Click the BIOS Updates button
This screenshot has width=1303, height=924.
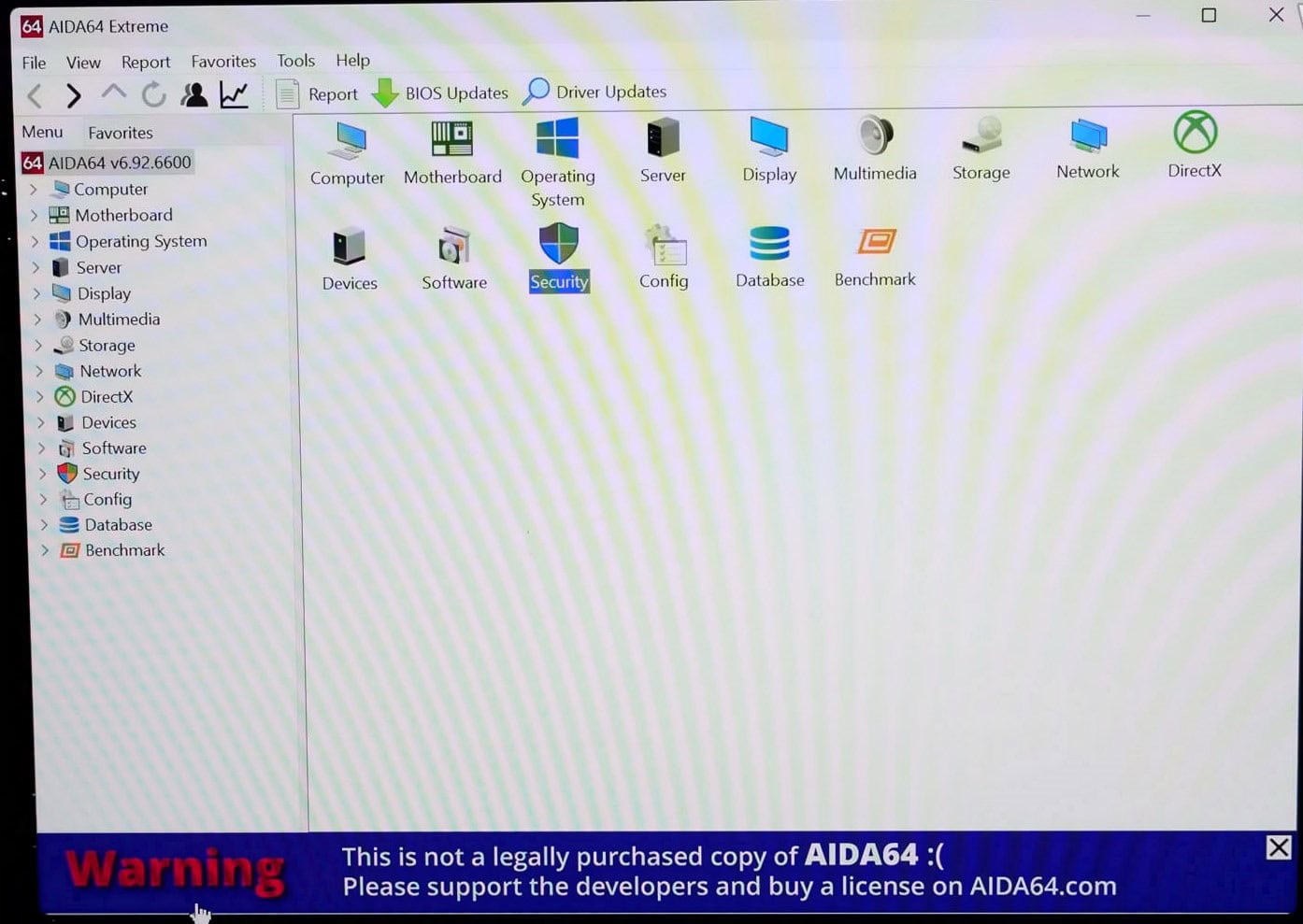tap(440, 92)
